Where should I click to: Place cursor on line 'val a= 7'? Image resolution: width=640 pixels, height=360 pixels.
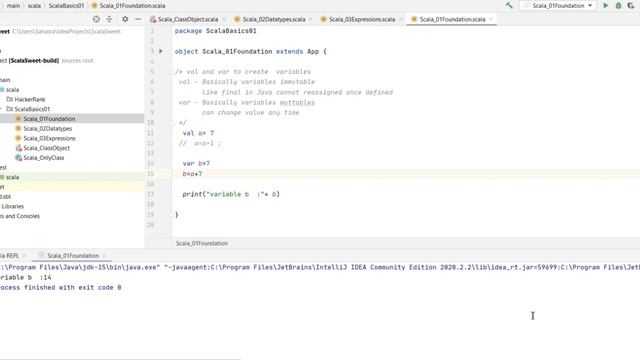pos(198,133)
